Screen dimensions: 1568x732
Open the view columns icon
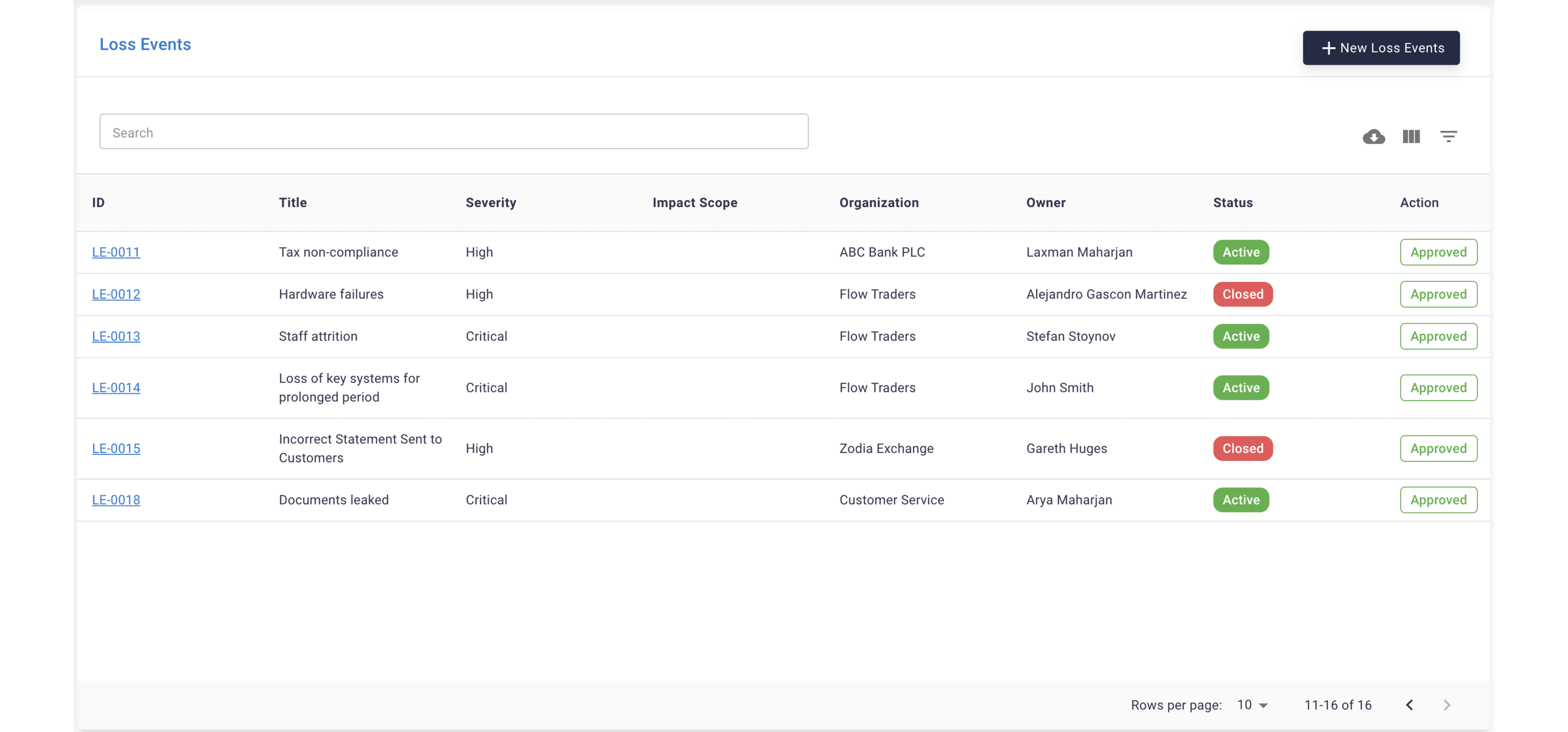[1410, 137]
